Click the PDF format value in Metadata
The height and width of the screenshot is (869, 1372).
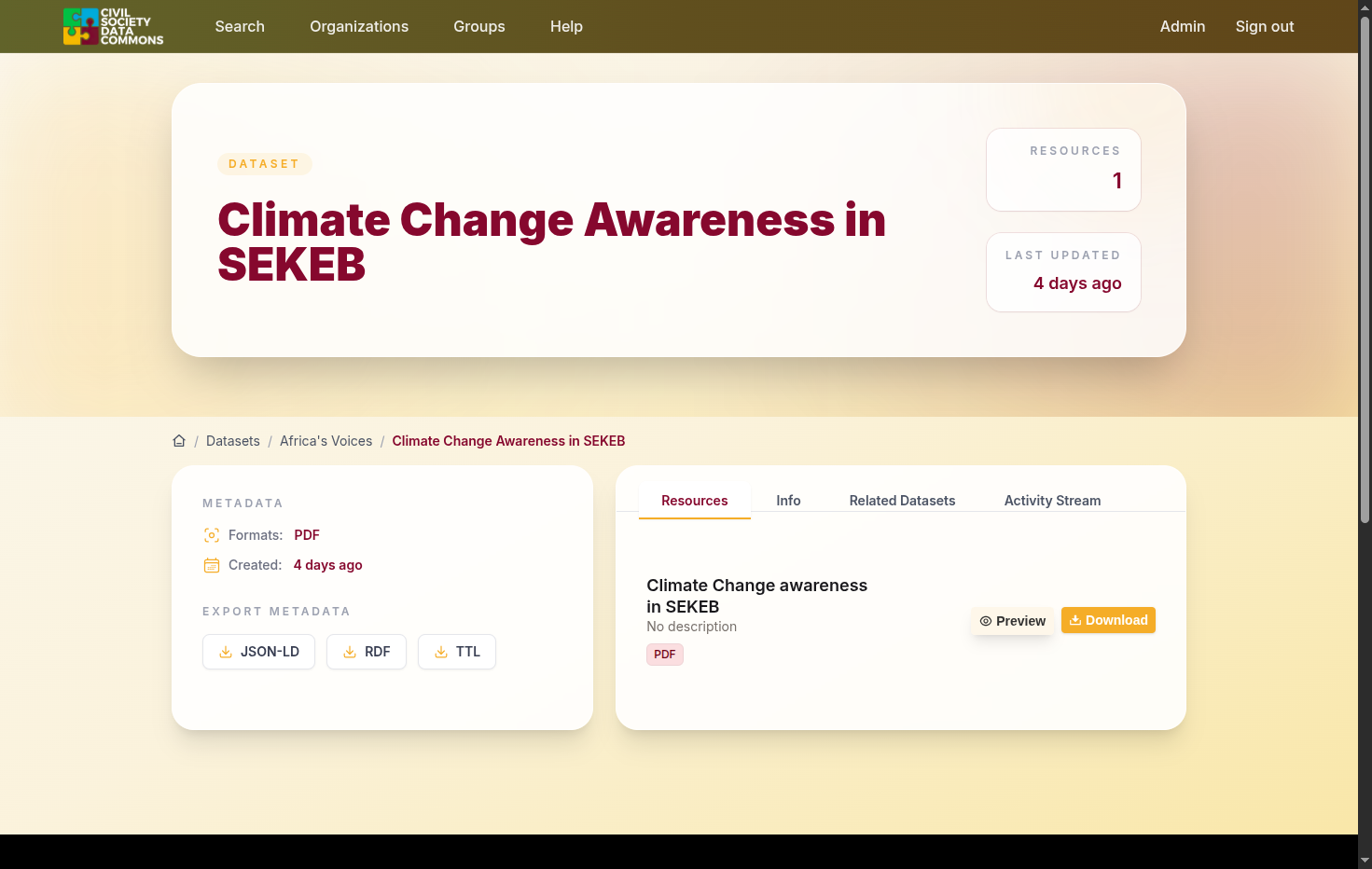(x=307, y=535)
